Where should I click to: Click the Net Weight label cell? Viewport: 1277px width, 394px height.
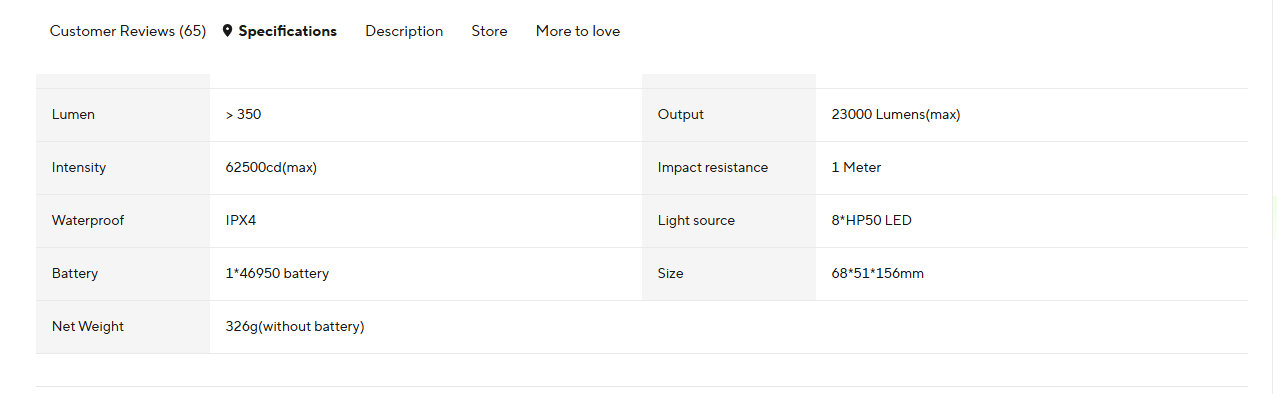(123, 327)
